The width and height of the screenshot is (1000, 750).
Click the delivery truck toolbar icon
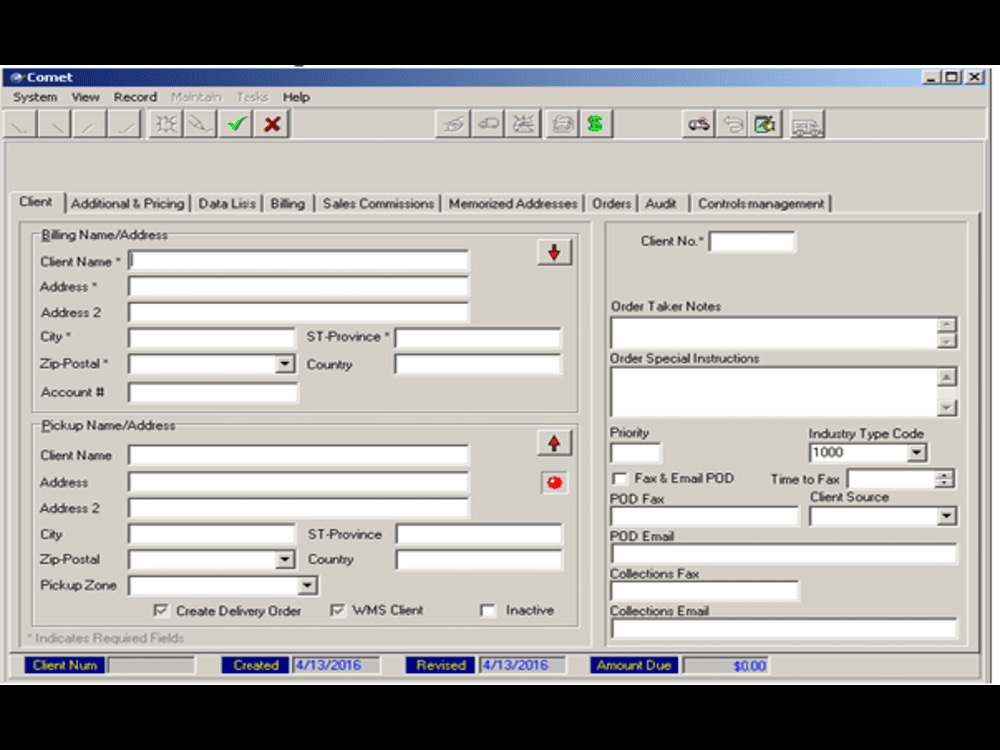pos(807,124)
